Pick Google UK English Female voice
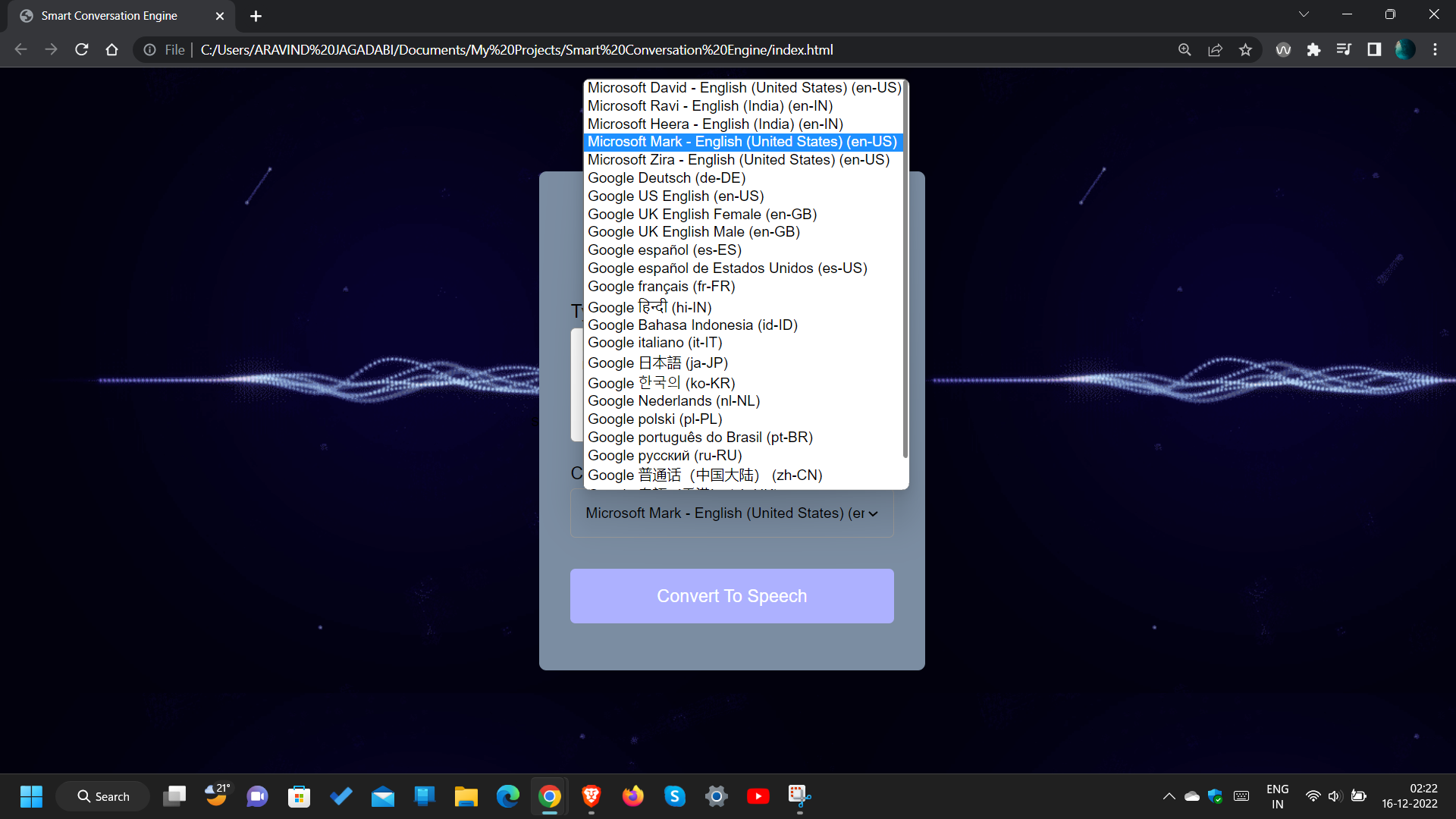The image size is (1456, 819). click(701, 215)
